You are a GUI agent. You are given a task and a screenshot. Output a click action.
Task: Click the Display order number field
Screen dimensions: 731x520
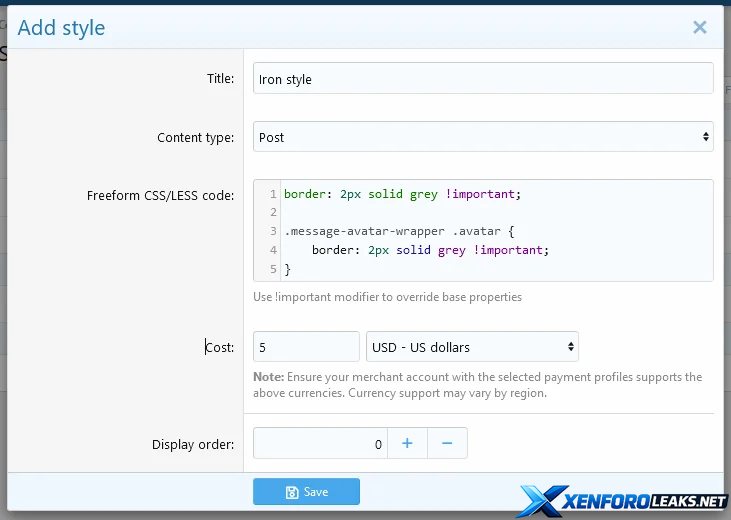[x=320, y=443]
